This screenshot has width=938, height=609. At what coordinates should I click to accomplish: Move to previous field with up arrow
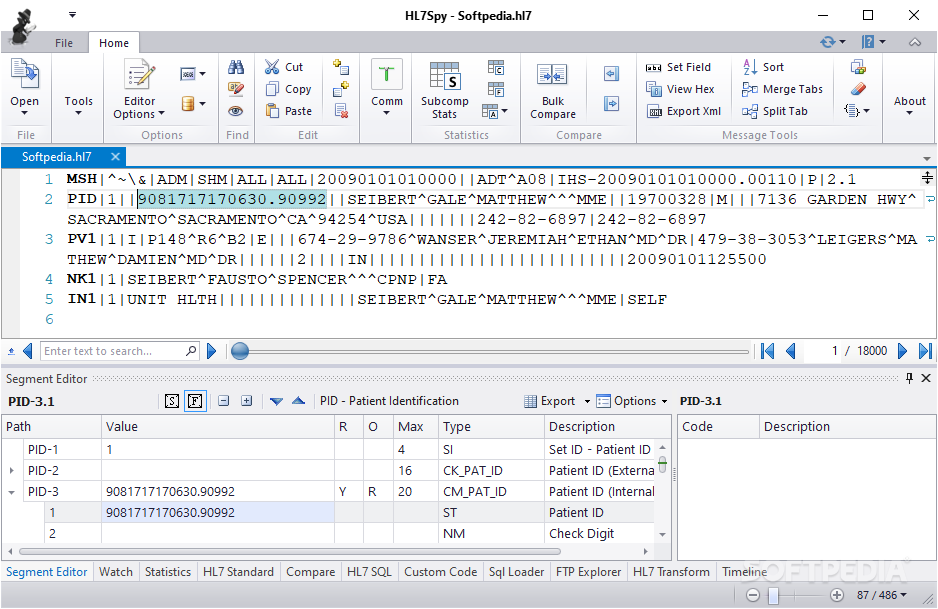coord(299,401)
